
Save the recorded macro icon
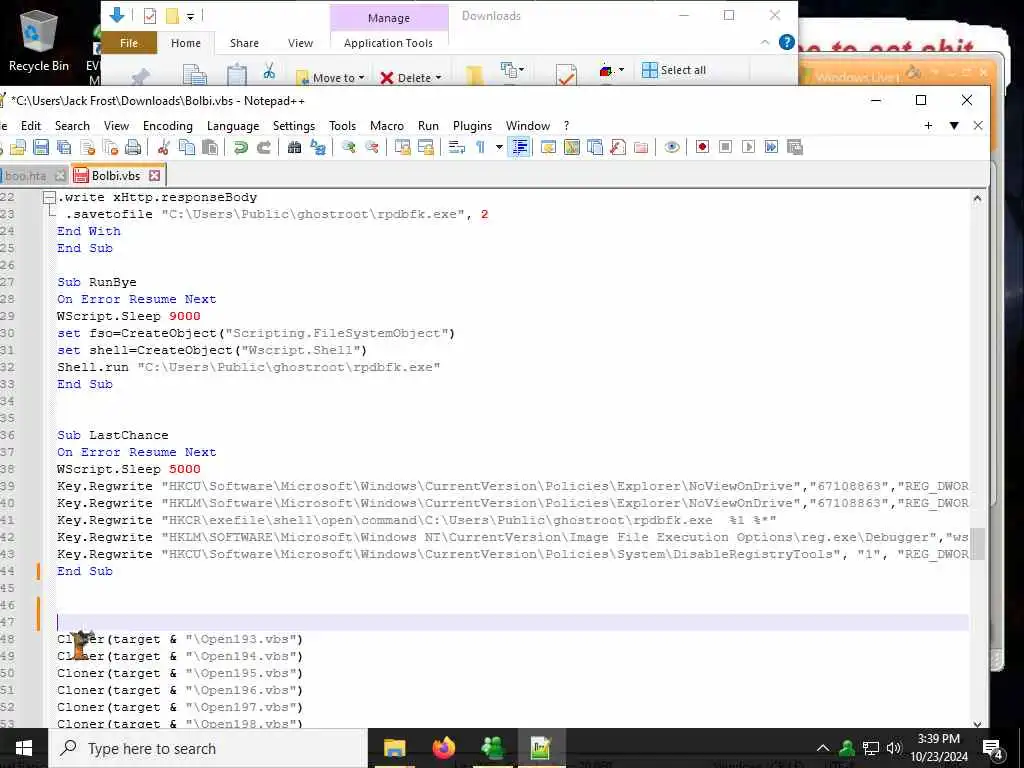click(x=795, y=147)
